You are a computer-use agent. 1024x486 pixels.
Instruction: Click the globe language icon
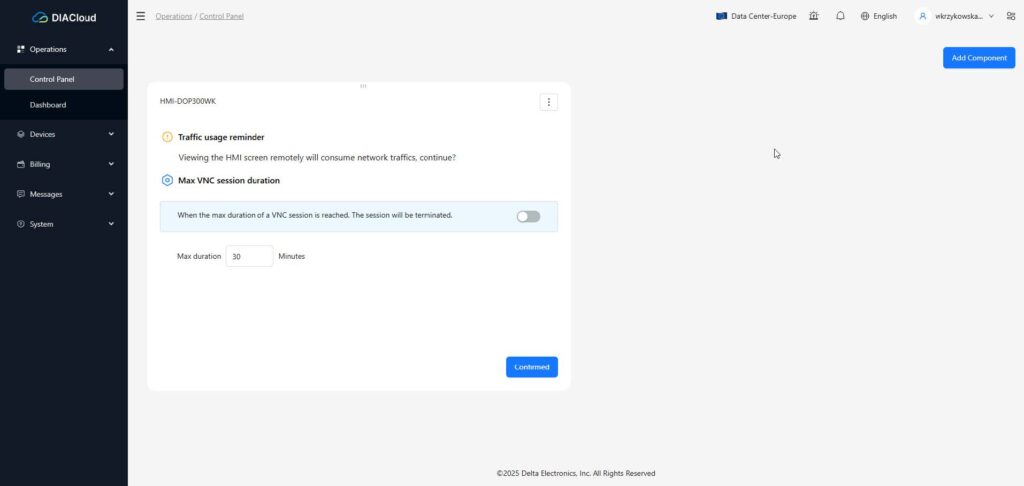865,16
